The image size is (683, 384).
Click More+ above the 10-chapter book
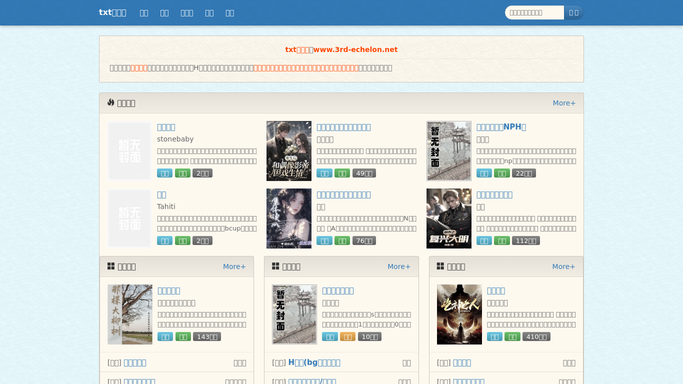tap(399, 266)
